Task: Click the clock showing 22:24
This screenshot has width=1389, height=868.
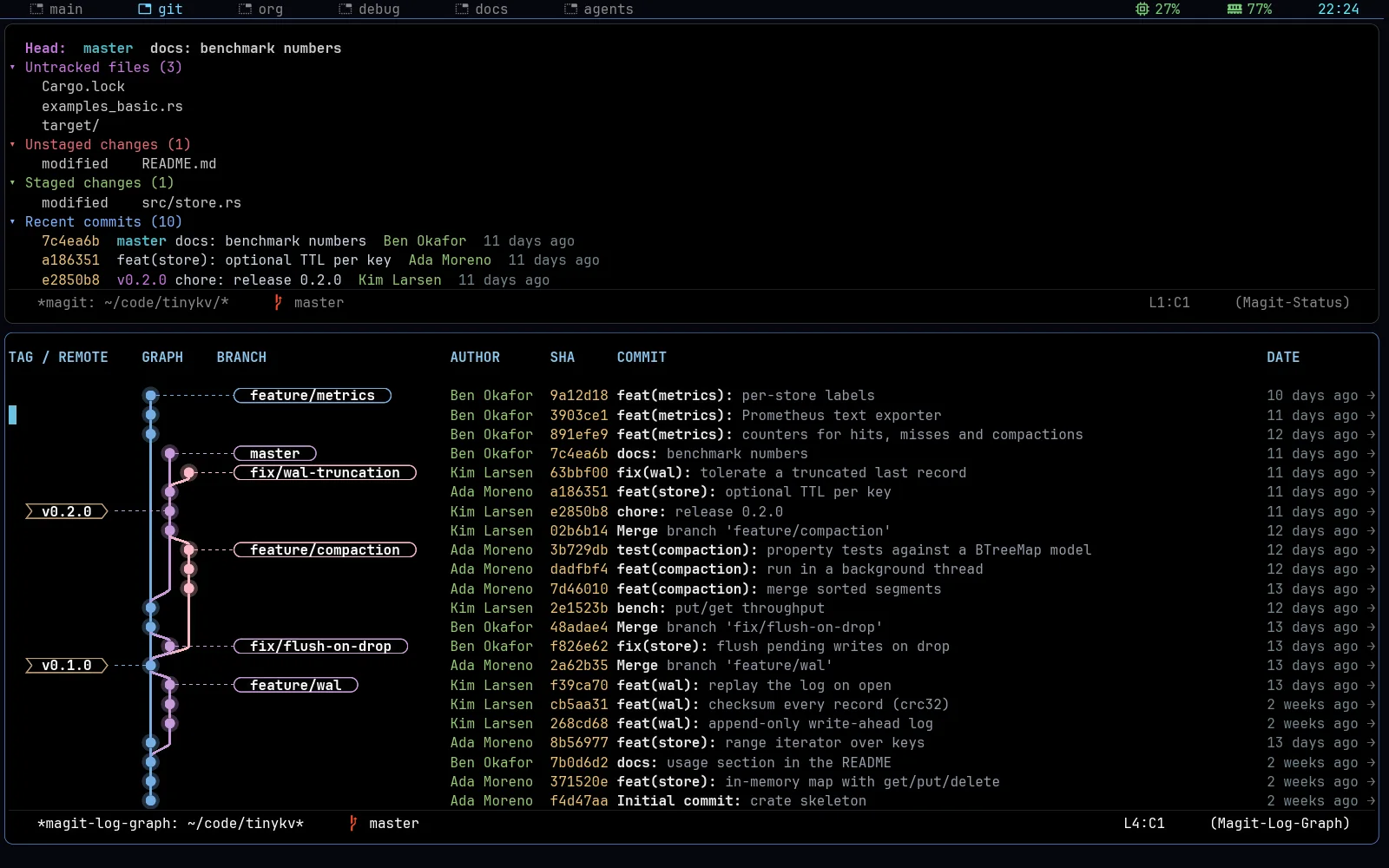Action: point(1339,9)
